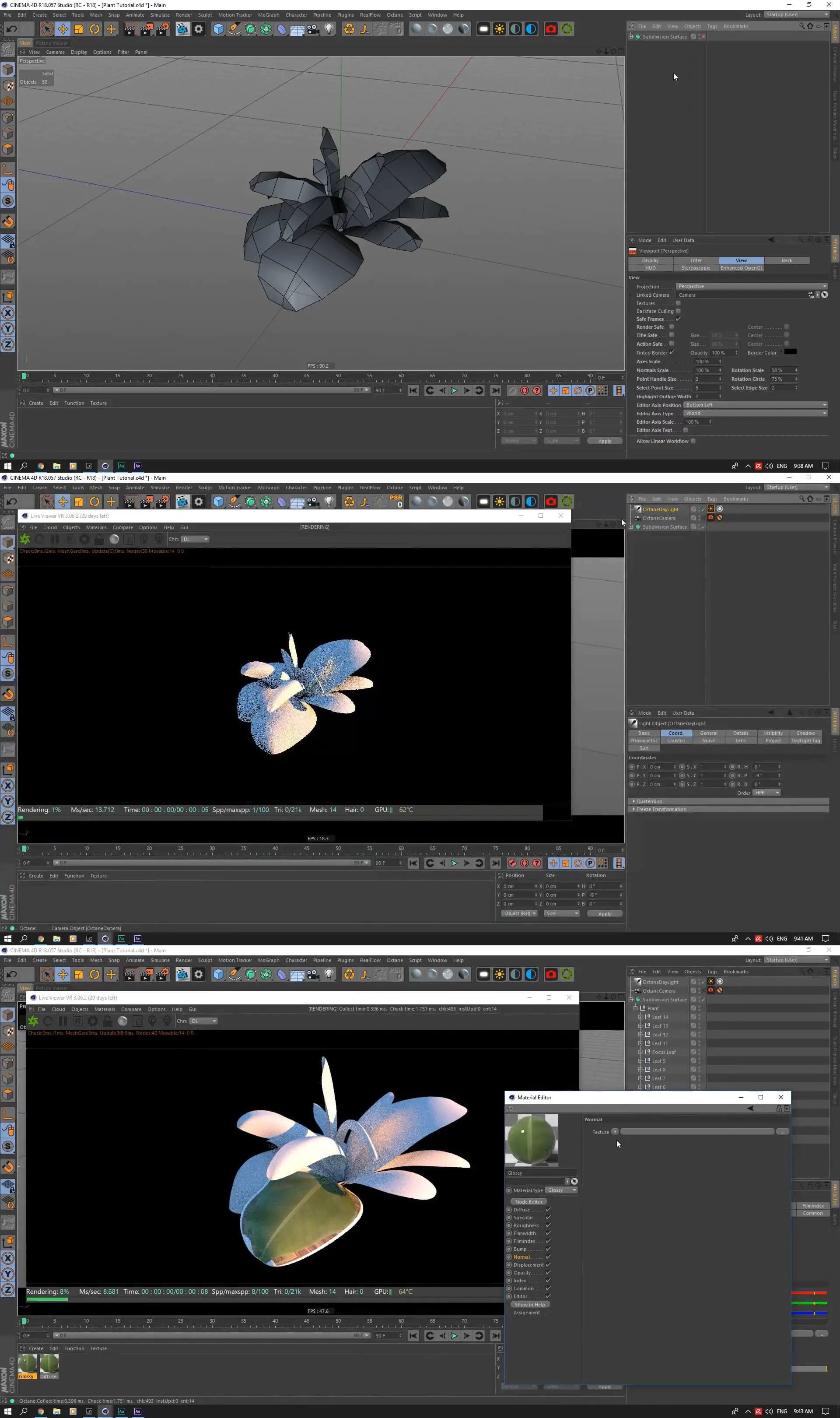
Task: Click the Leaf 14 null icon
Action: coord(647,1017)
